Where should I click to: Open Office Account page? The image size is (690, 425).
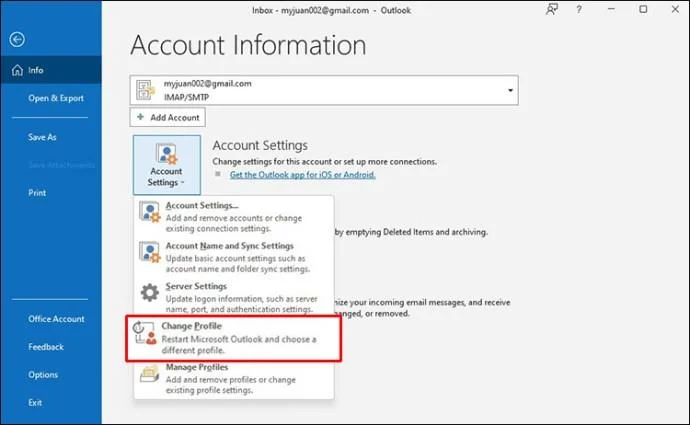56,319
